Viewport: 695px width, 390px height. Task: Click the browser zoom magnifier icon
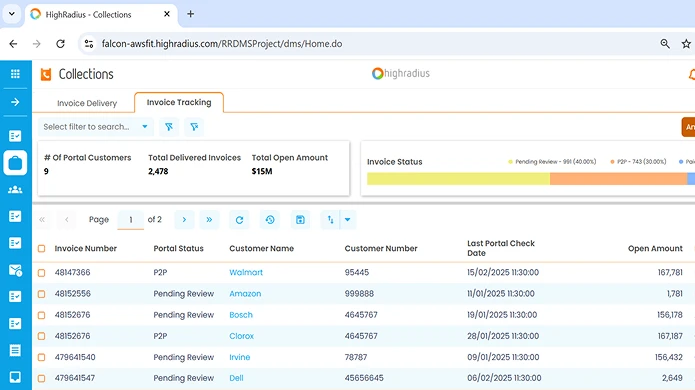[x=665, y=43]
